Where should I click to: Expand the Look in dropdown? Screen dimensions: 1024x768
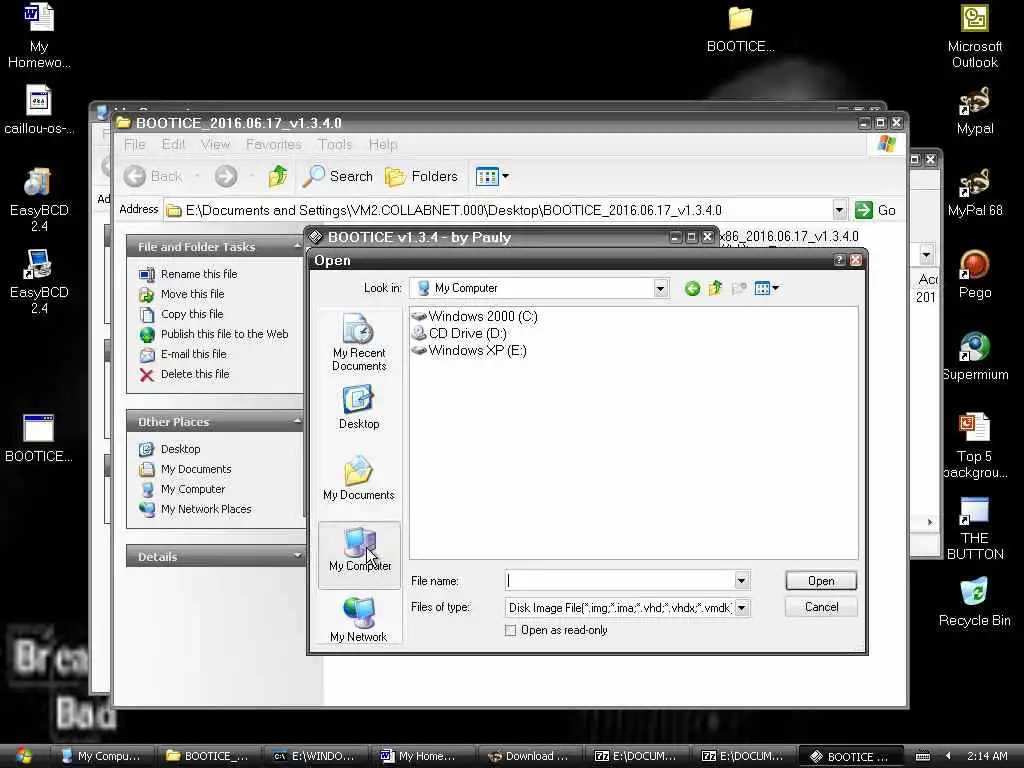click(x=660, y=289)
